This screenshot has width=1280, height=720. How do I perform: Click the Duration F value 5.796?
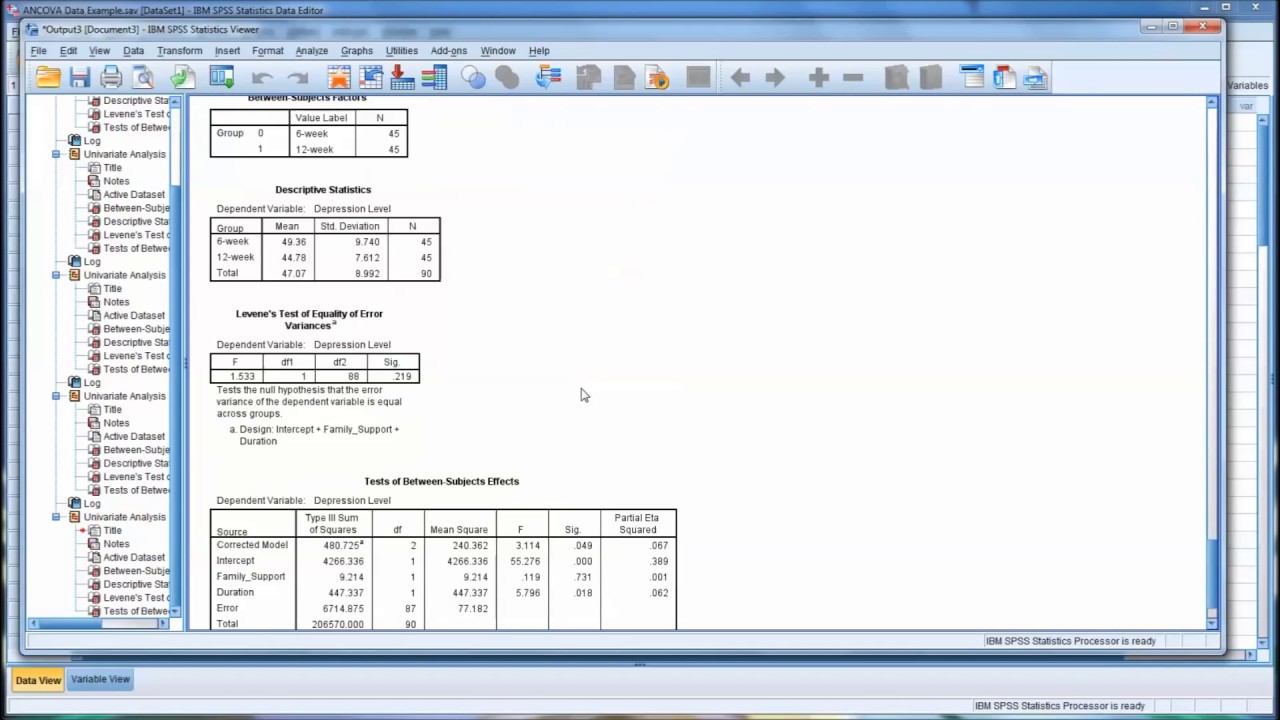[528, 593]
